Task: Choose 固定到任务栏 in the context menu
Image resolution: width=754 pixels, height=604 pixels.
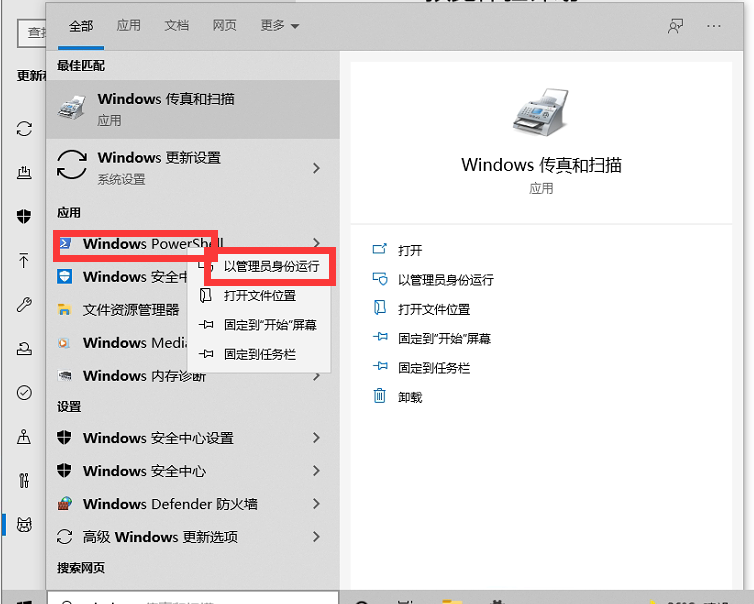Action: 259,354
